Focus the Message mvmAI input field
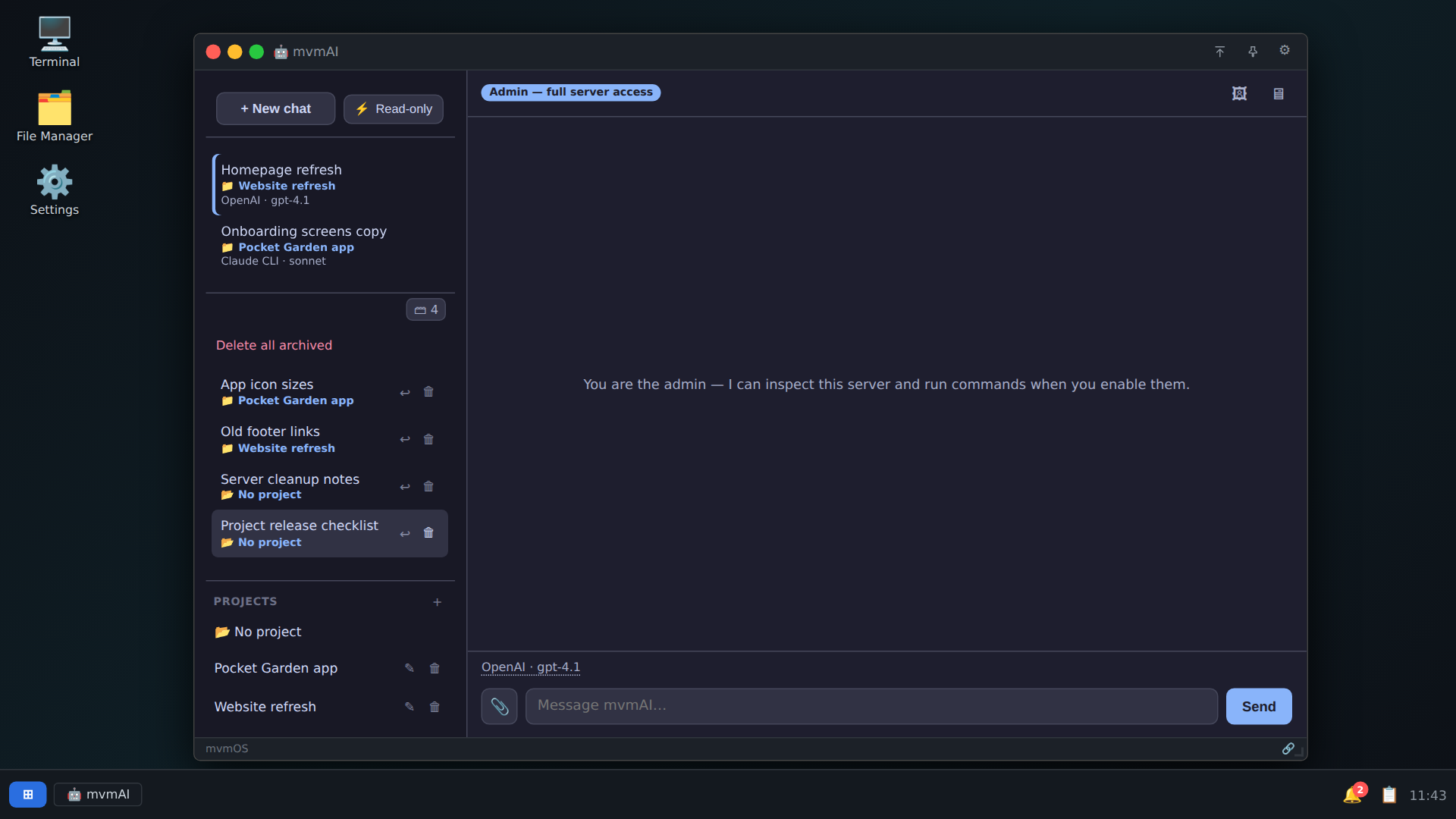The height and width of the screenshot is (819, 1456). click(871, 706)
